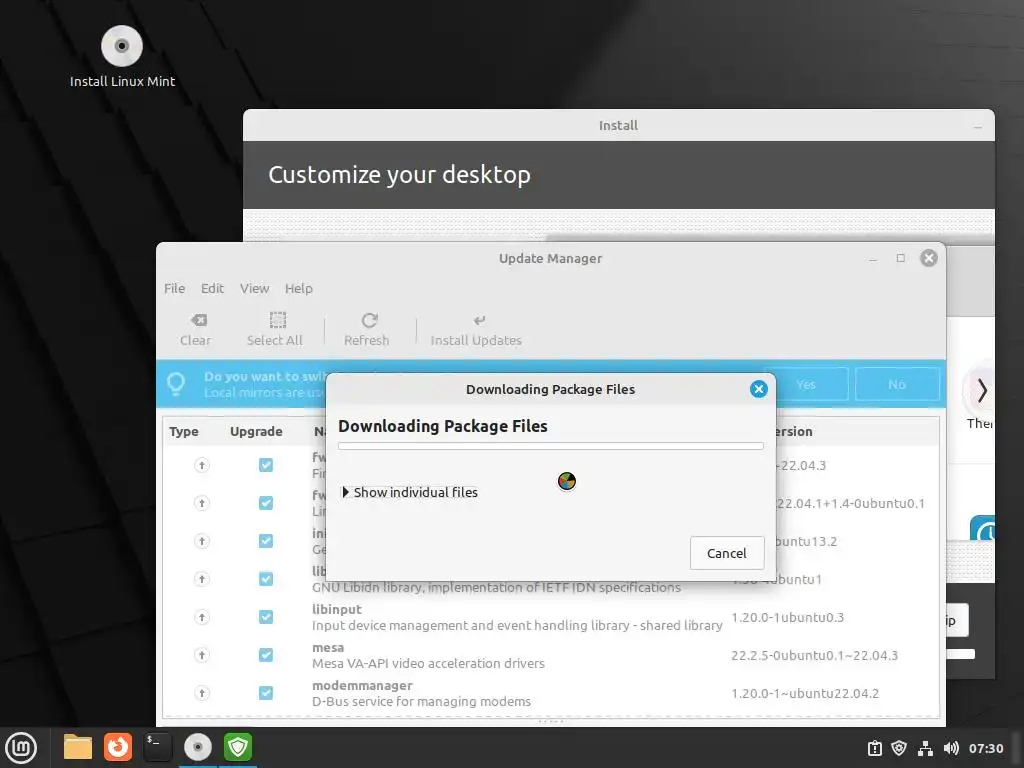Click the next-slide chevron in the Install window
This screenshot has width=1024, height=768.
coord(982,391)
